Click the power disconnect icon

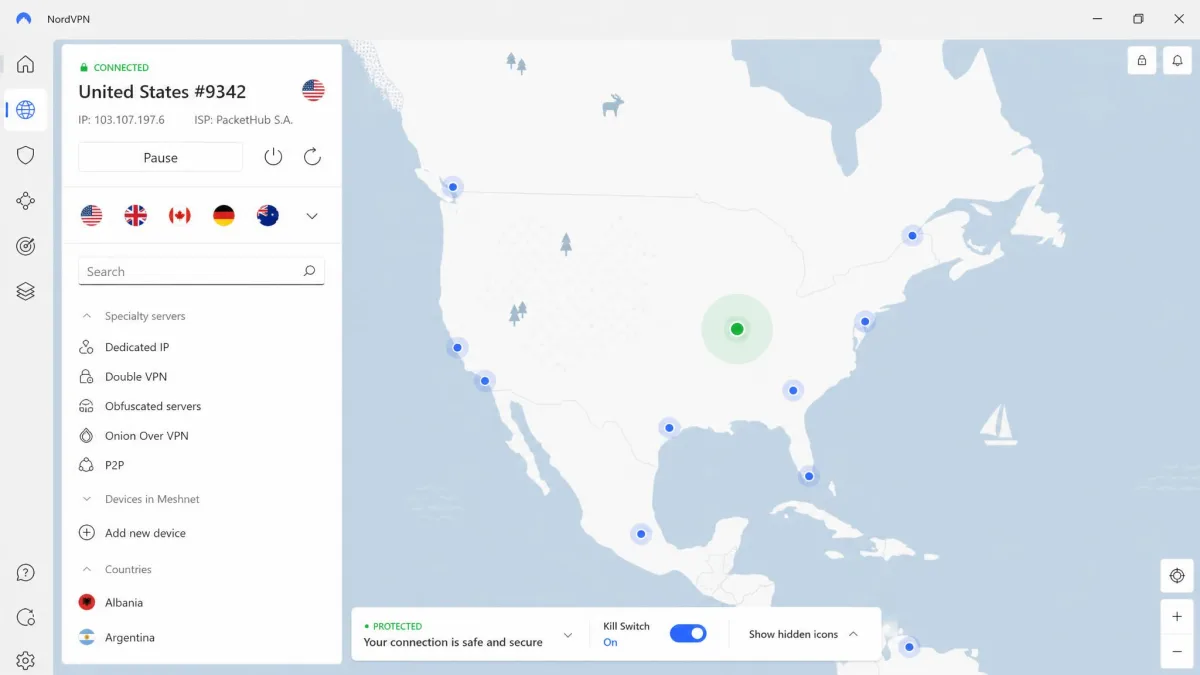click(x=273, y=157)
